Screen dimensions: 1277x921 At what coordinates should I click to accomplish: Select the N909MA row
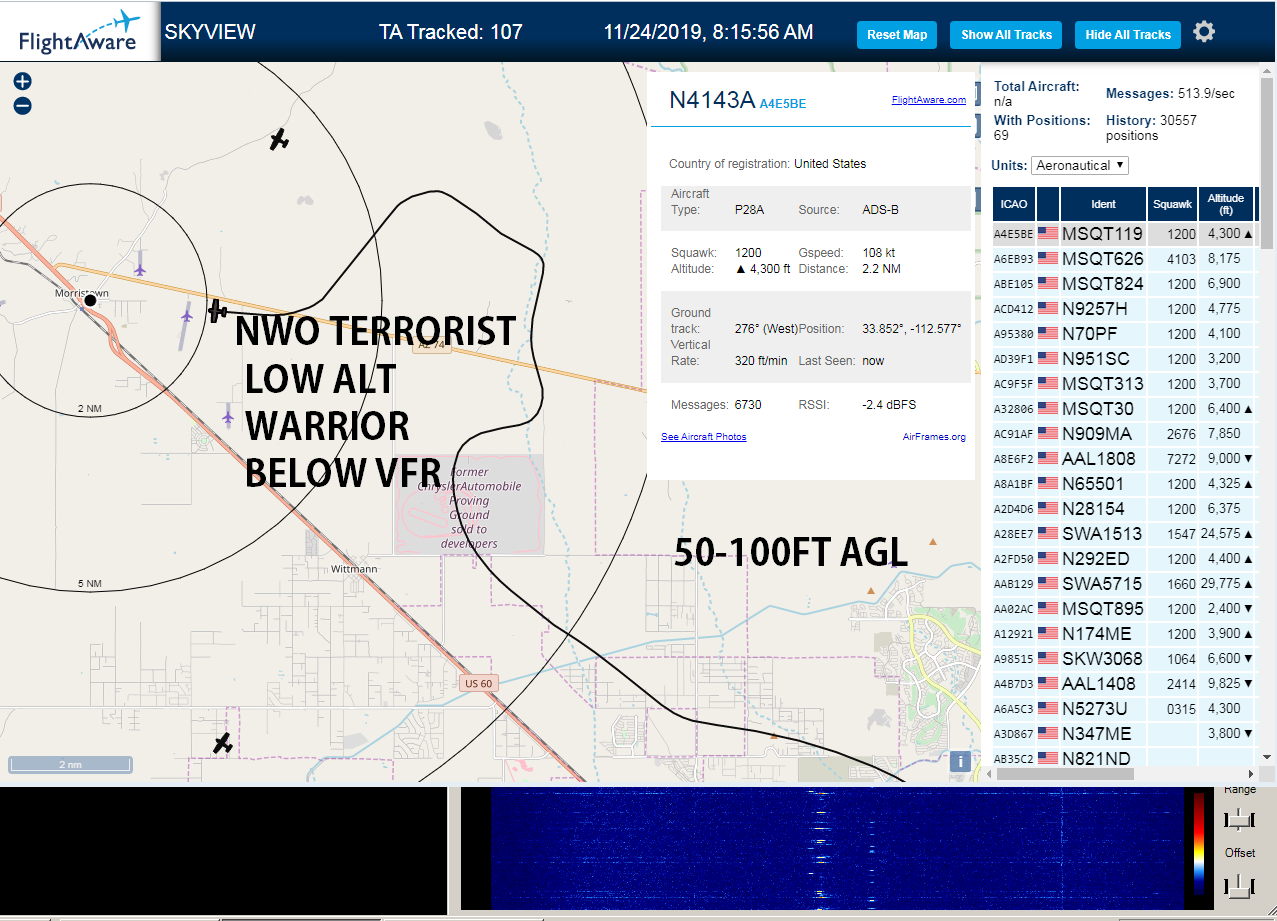[1124, 434]
